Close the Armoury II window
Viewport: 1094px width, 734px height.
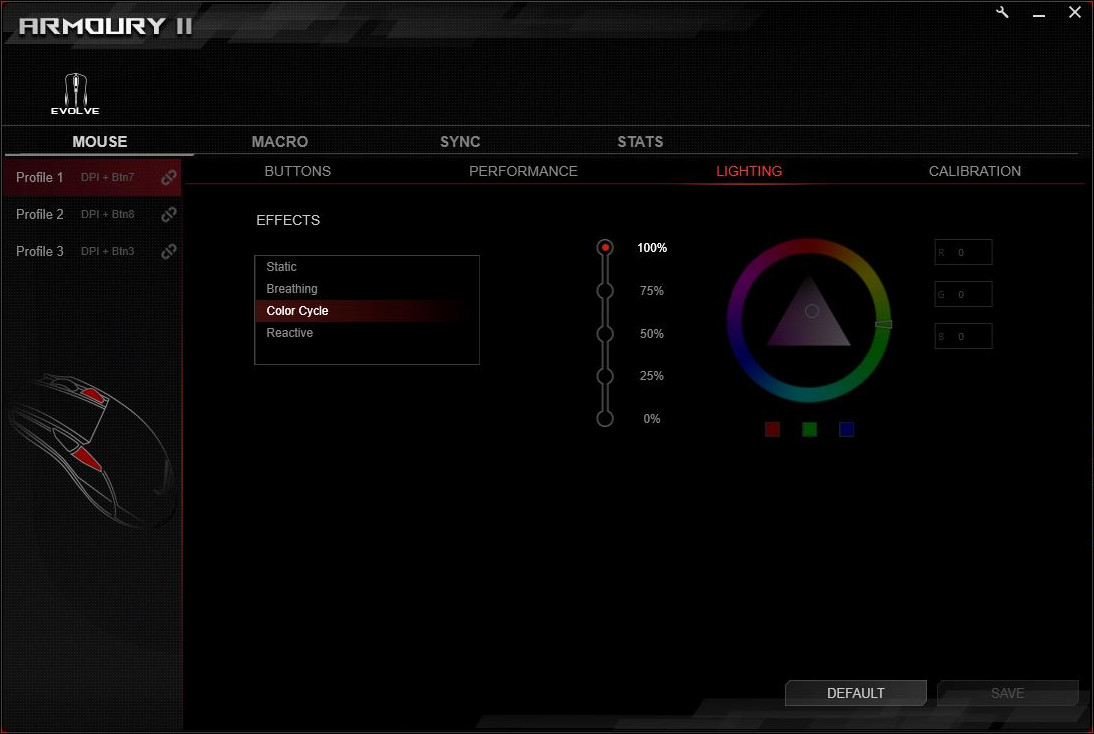1074,13
